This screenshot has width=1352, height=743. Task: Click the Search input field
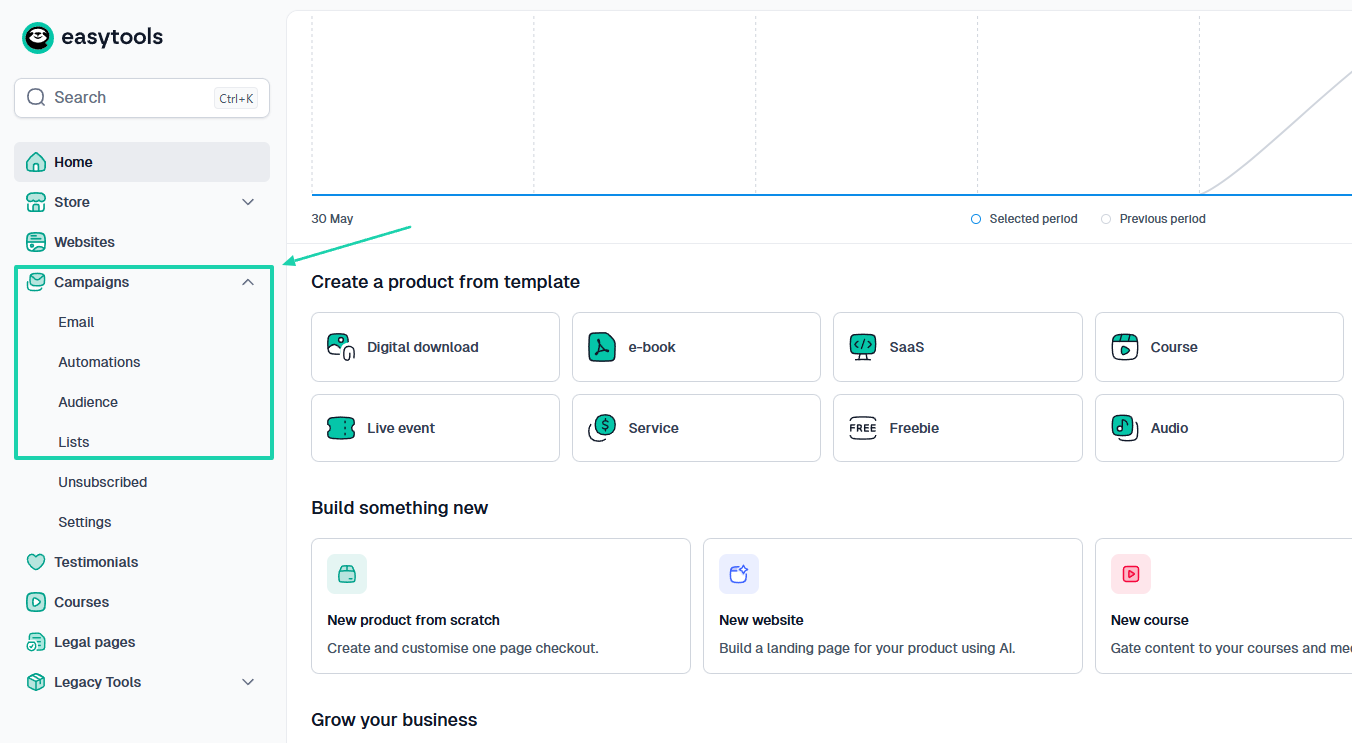[142, 98]
